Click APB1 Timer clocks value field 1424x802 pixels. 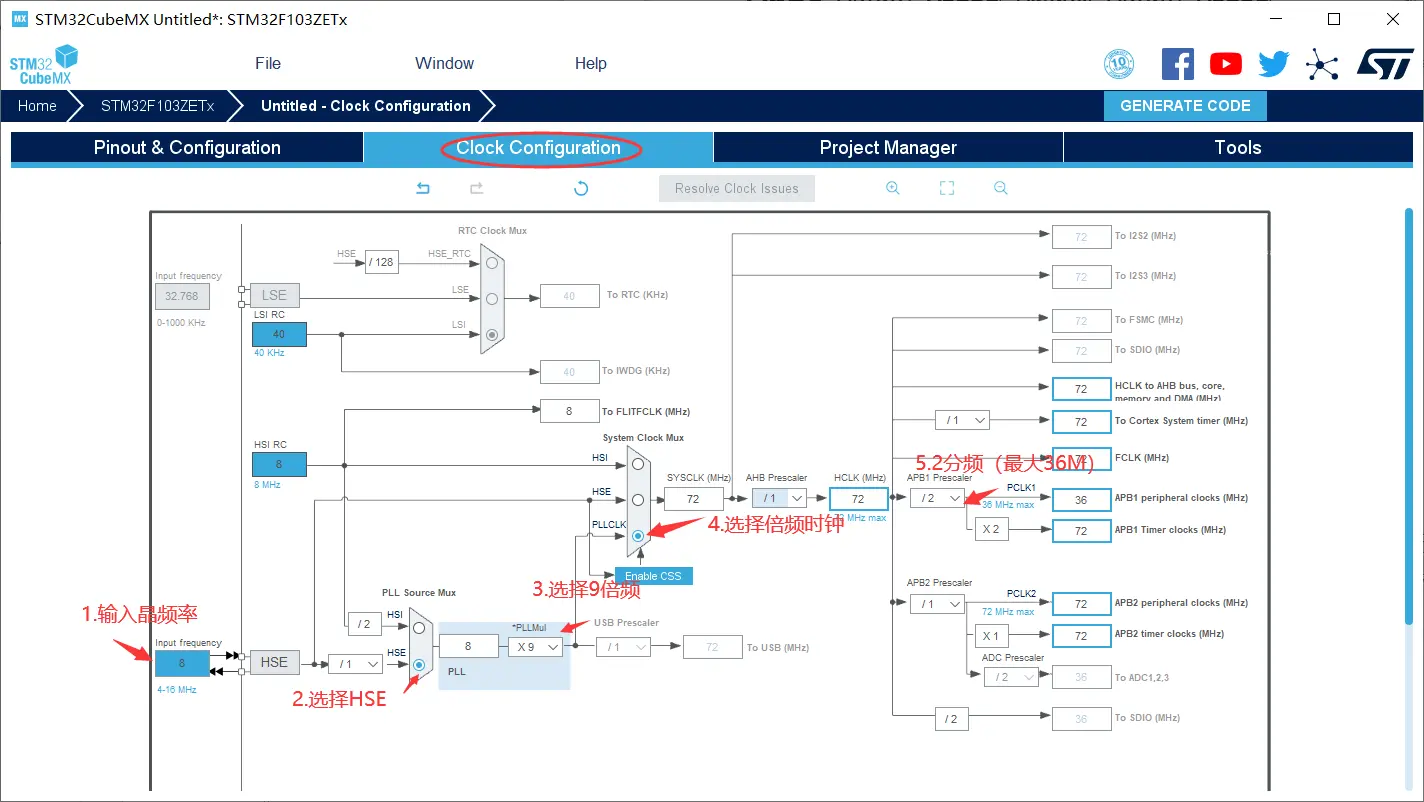point(1081,531)
